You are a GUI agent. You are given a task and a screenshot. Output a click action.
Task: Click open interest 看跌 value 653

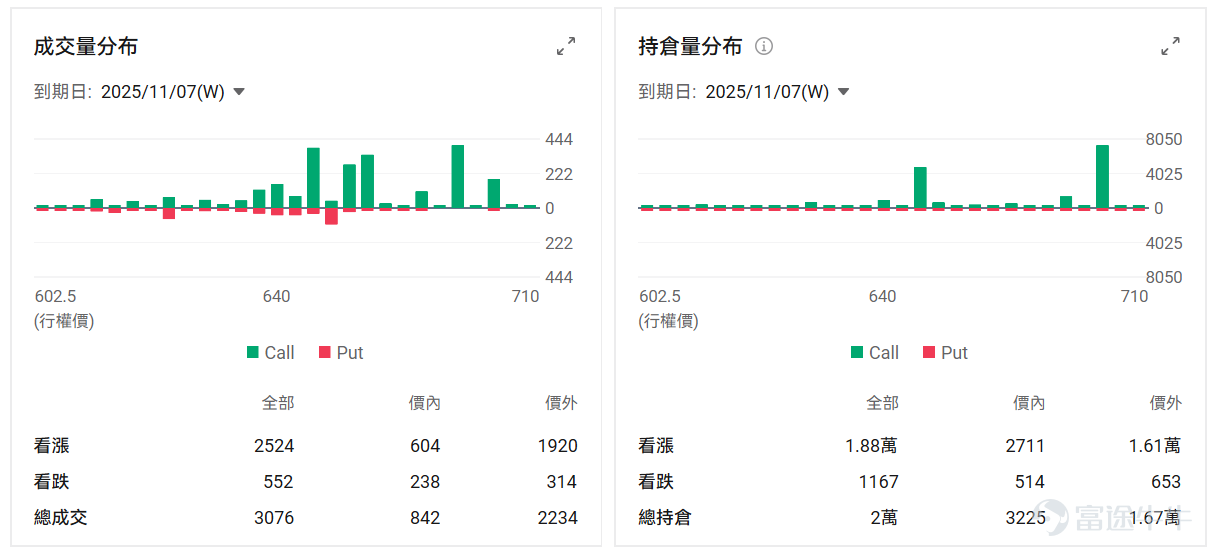click(1166, 482)
